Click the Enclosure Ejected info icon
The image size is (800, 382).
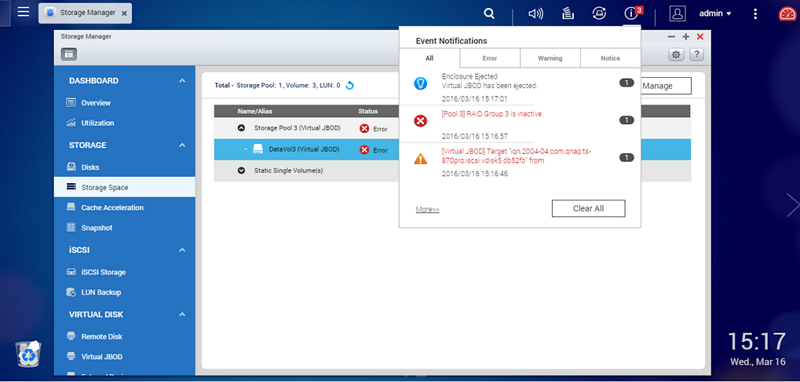(420, 84)
